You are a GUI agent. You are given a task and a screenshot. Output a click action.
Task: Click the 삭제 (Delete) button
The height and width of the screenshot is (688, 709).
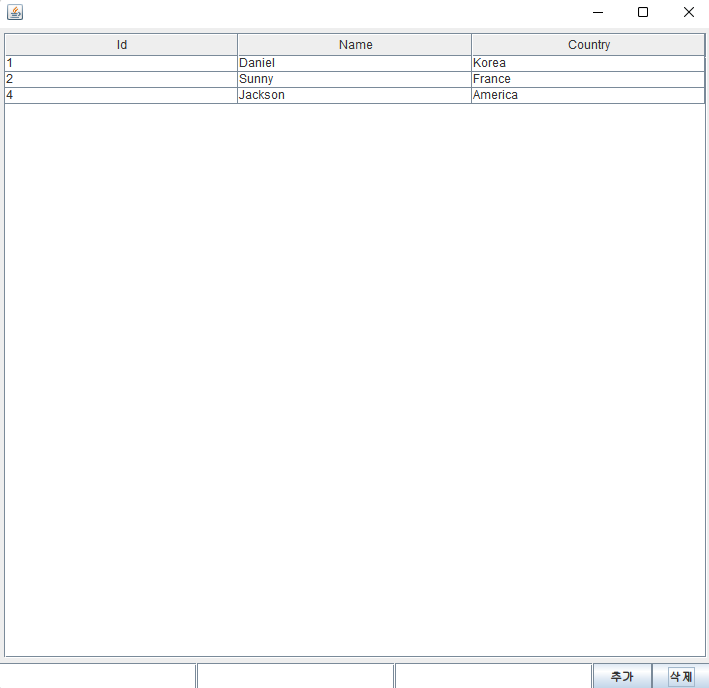tap(681, 676)
